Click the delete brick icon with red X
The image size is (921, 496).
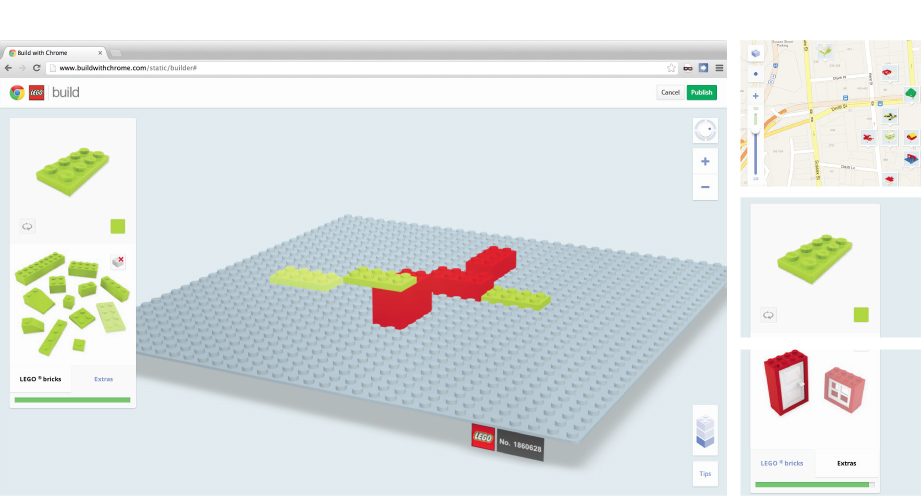point(117,262)
